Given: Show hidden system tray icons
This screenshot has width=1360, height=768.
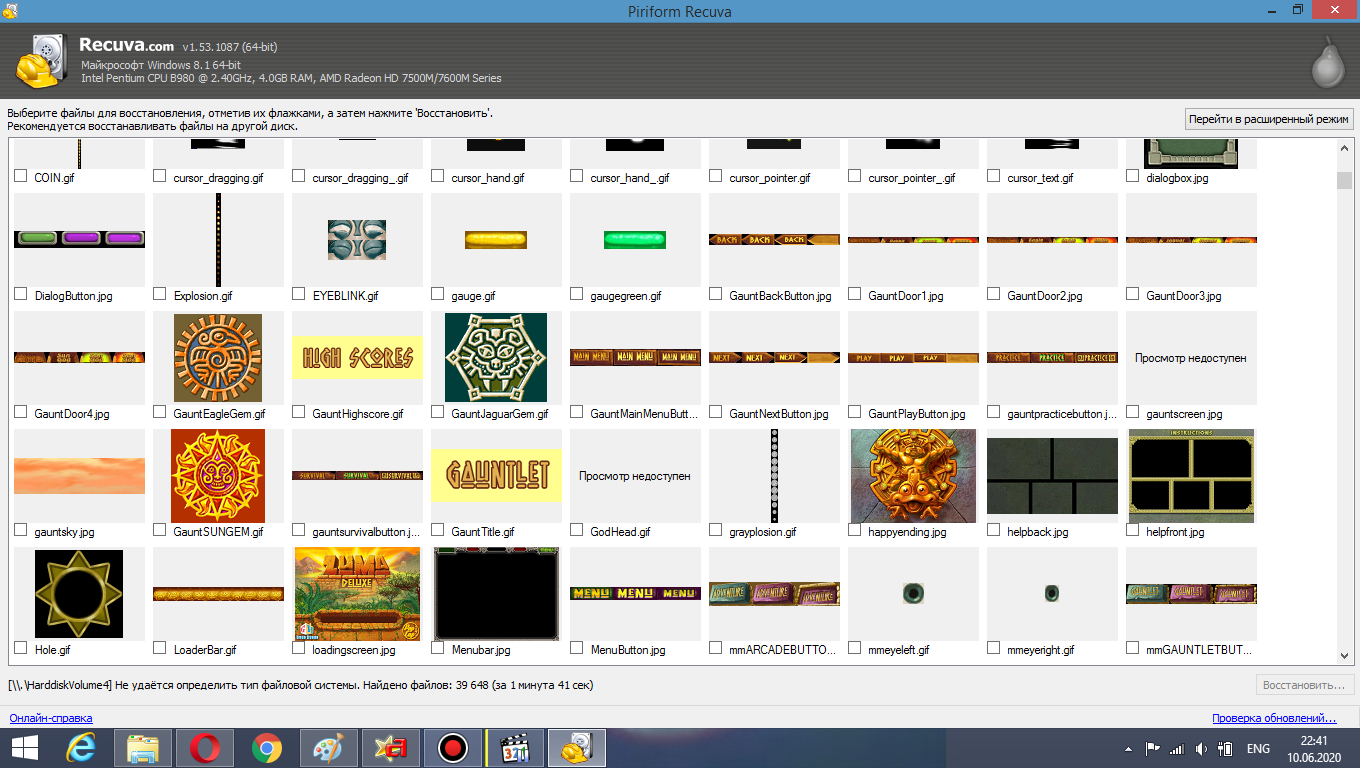Looking at the screenshot, I should click(1129, 748).
